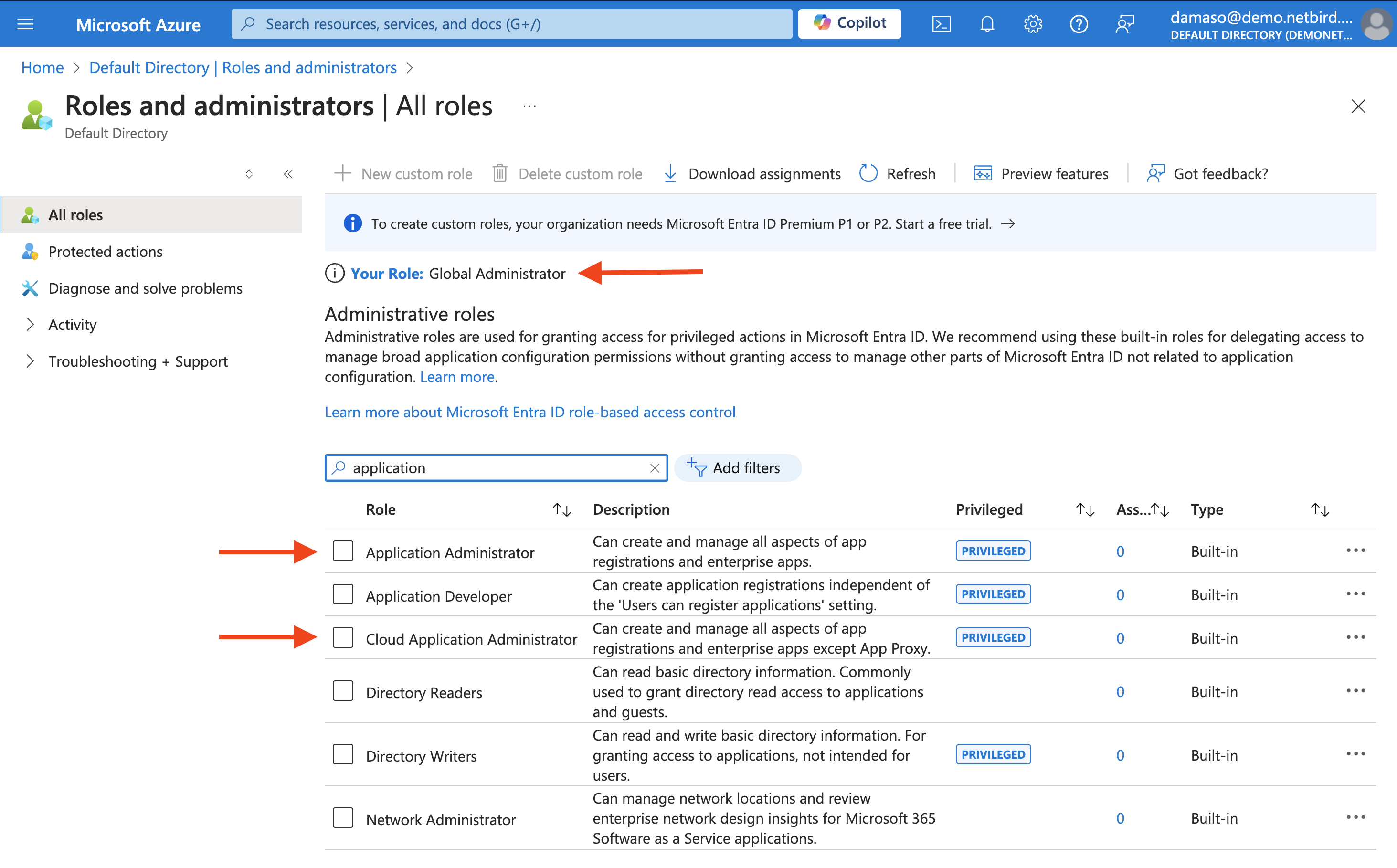The image size is (1397, 868).
Task: Select Protected actions in the sidebar
Action: [105, 252]
